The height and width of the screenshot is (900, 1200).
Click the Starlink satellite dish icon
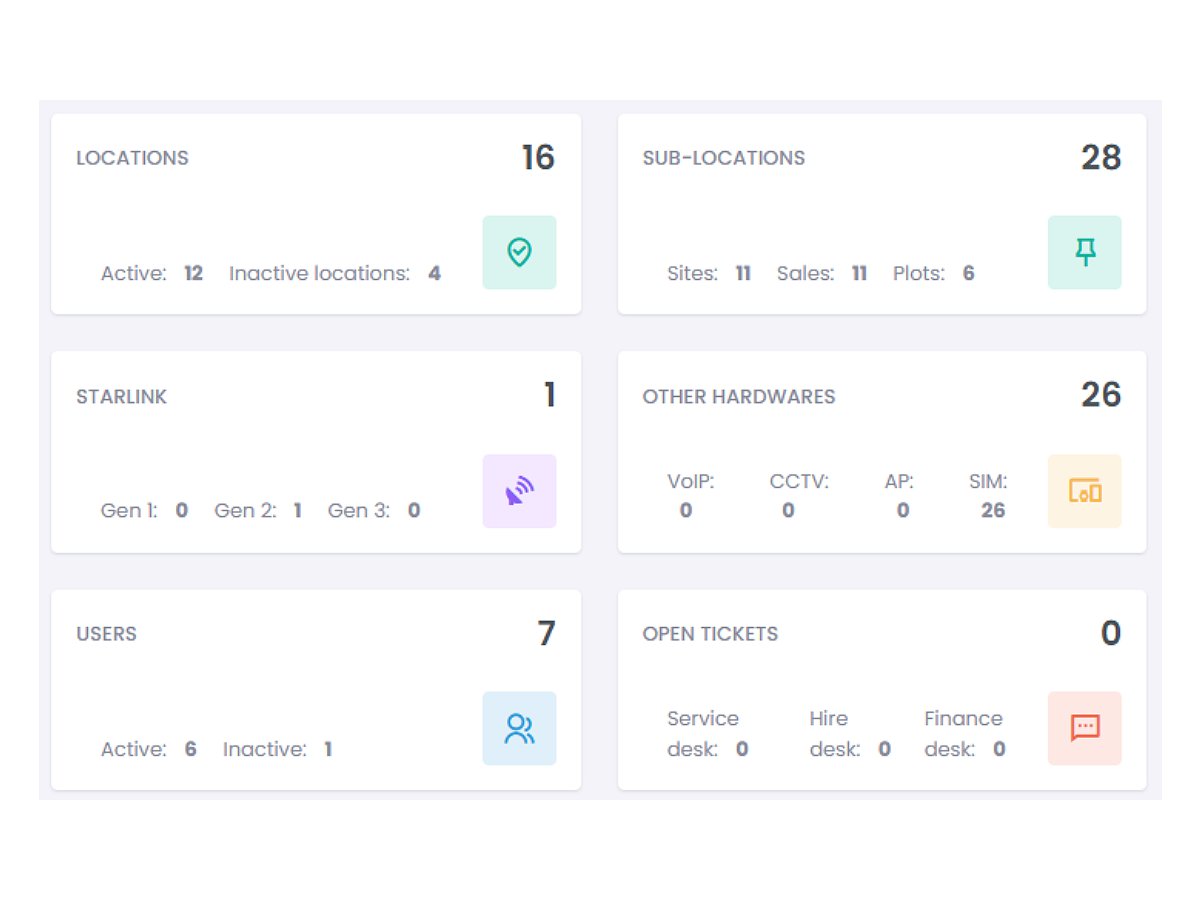[519, 491]
